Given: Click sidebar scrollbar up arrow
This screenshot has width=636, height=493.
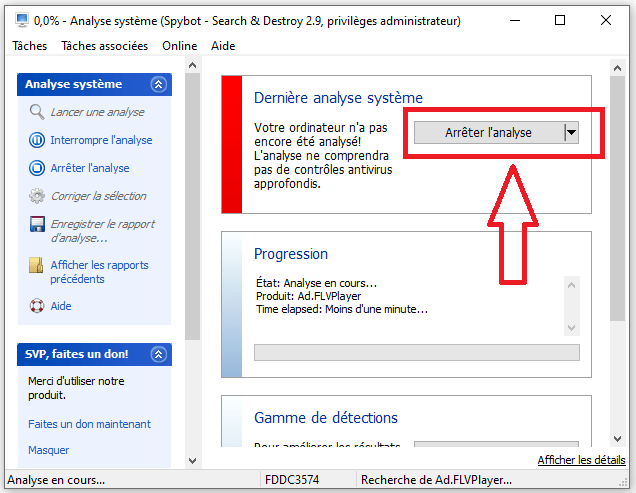Looking at the screenshot, I should (193, 65).
